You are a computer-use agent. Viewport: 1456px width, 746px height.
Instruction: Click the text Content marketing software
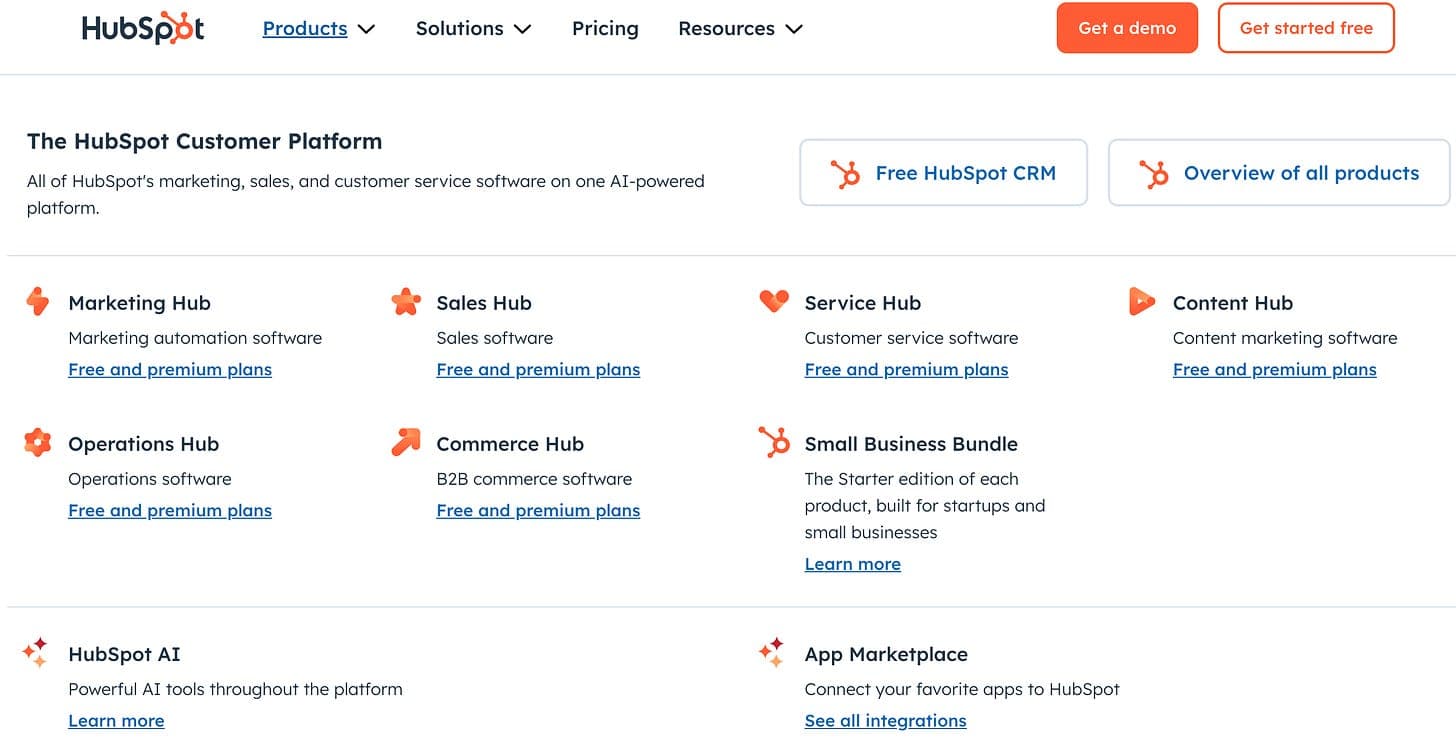1285,338
